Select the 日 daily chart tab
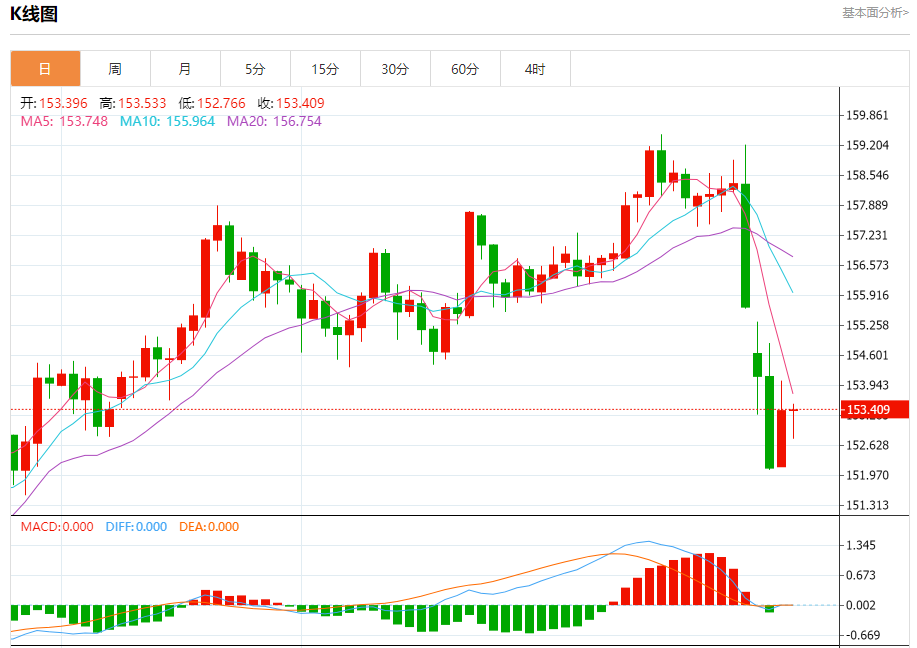 [x=45, y=69]
